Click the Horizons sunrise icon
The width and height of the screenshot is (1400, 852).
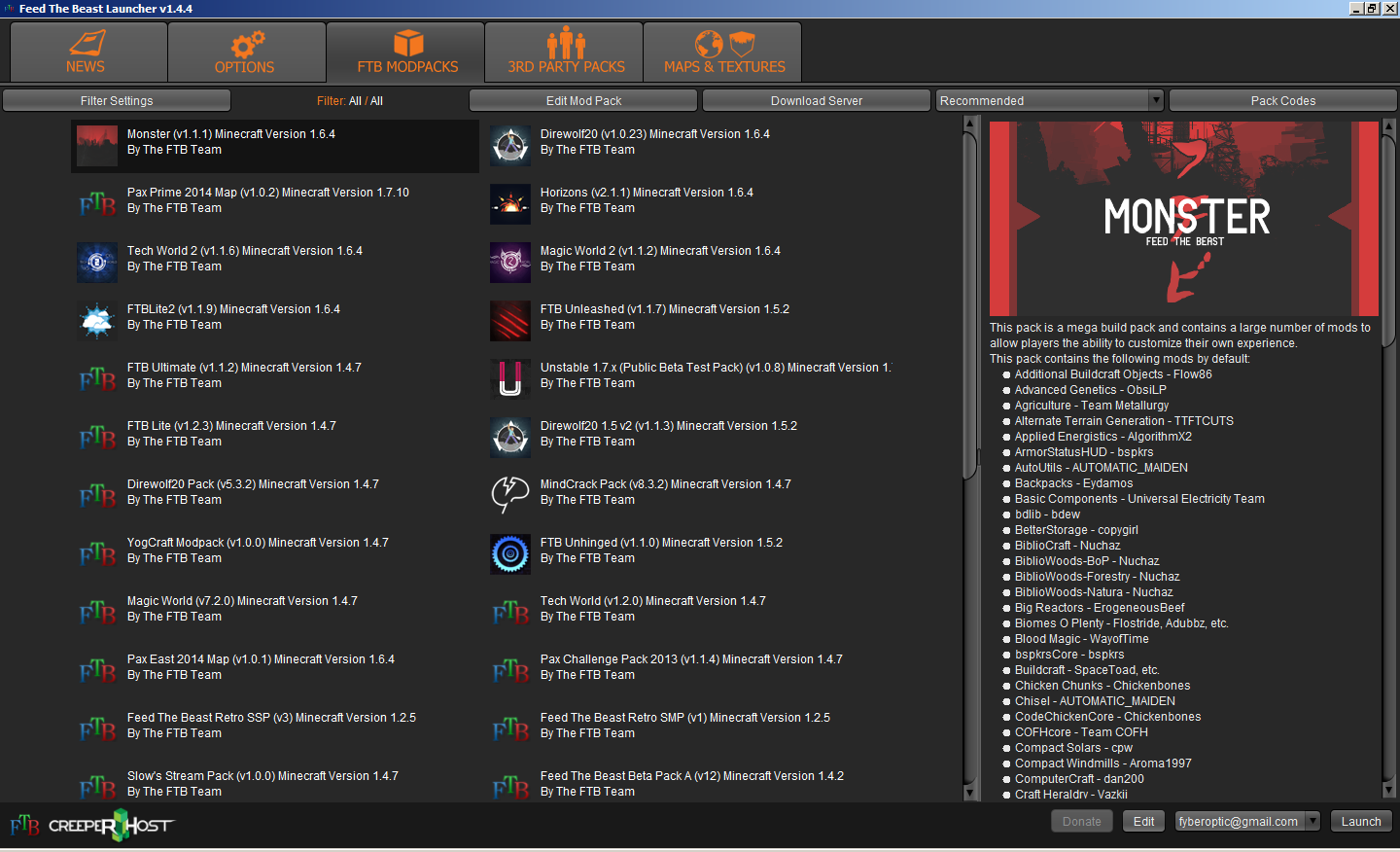click(510, 204)
